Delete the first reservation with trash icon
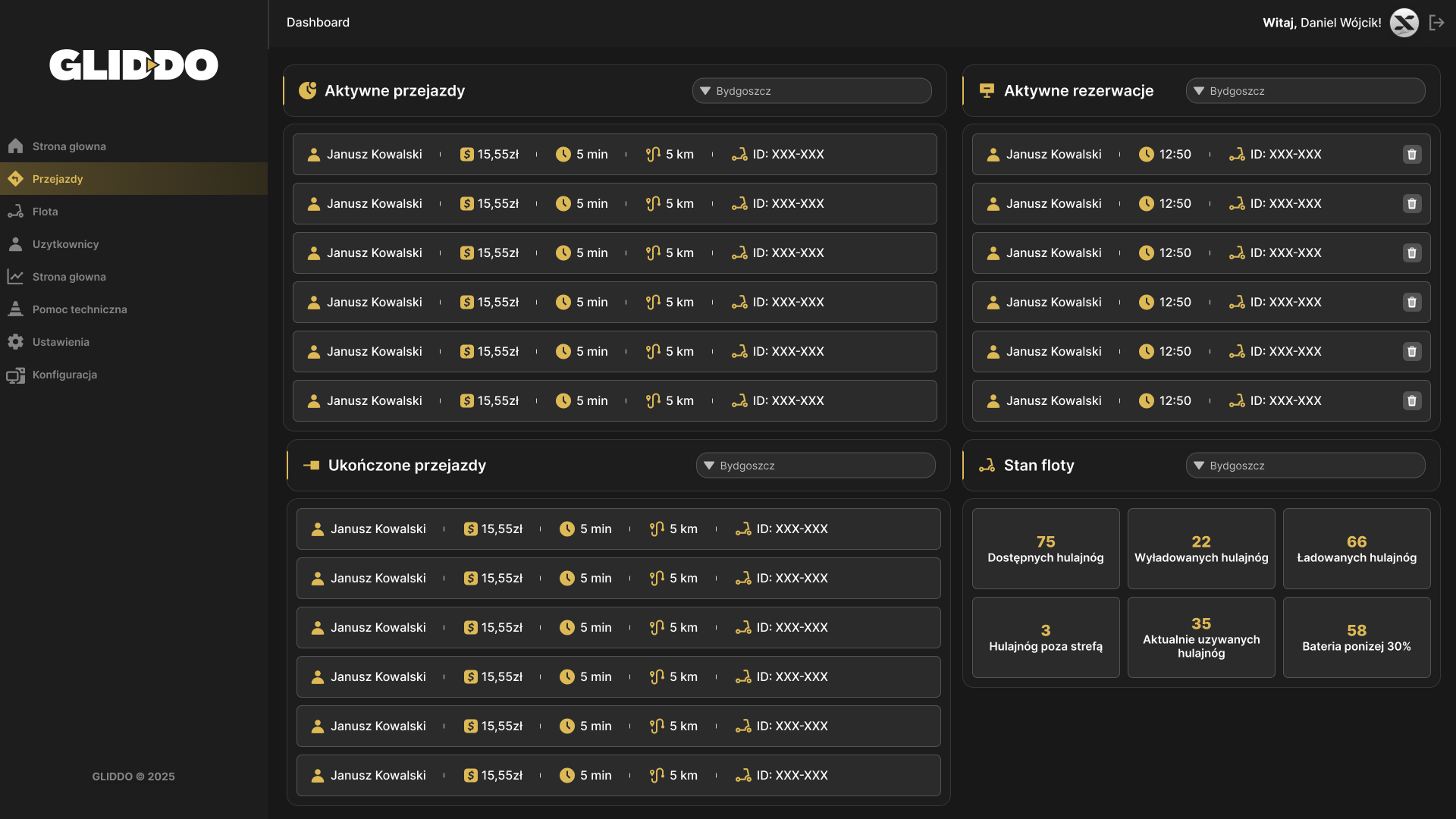1456x819 pixels. tap(1411, 155)
